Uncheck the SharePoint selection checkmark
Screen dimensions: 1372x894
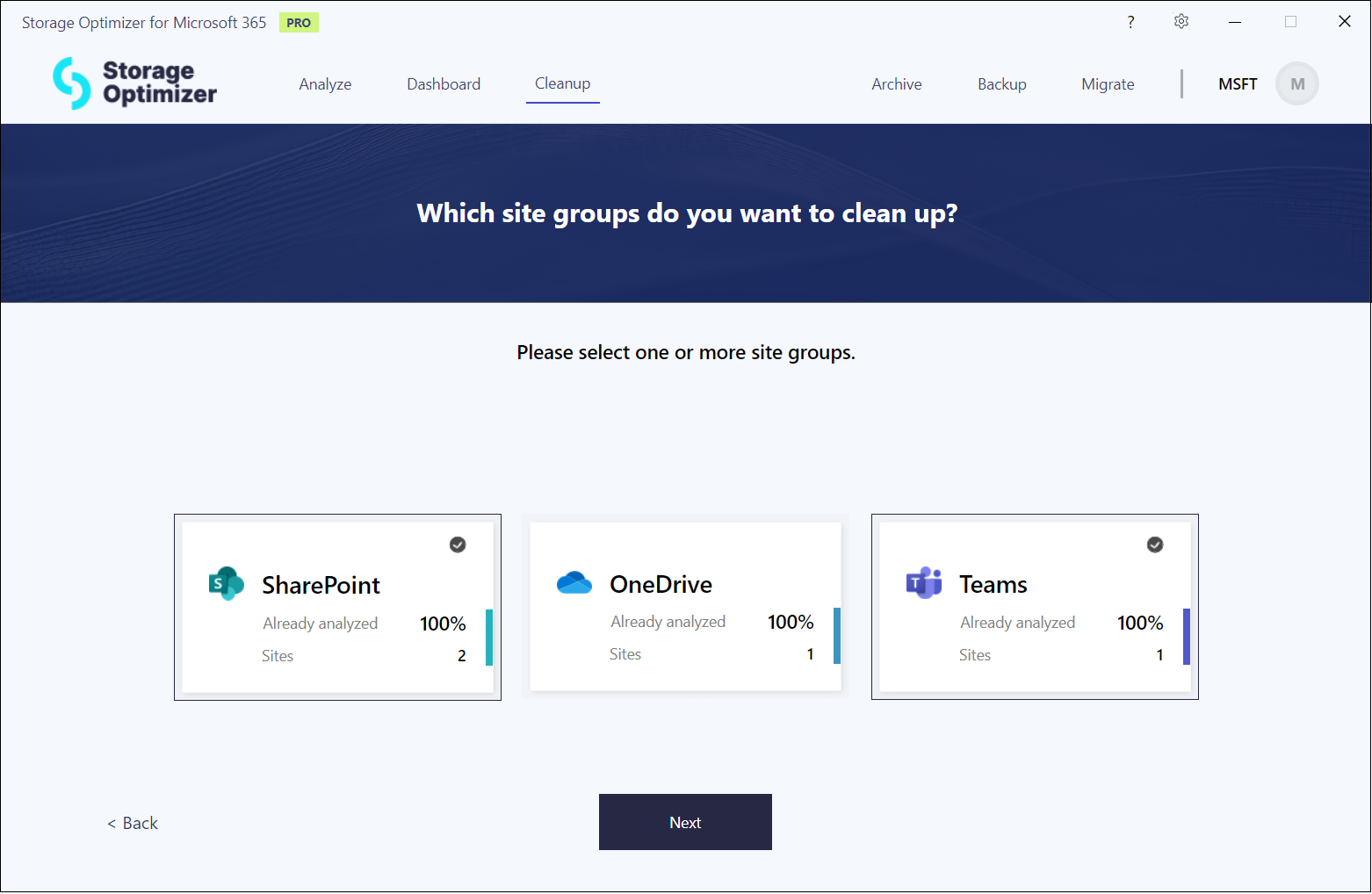point(458,544)
